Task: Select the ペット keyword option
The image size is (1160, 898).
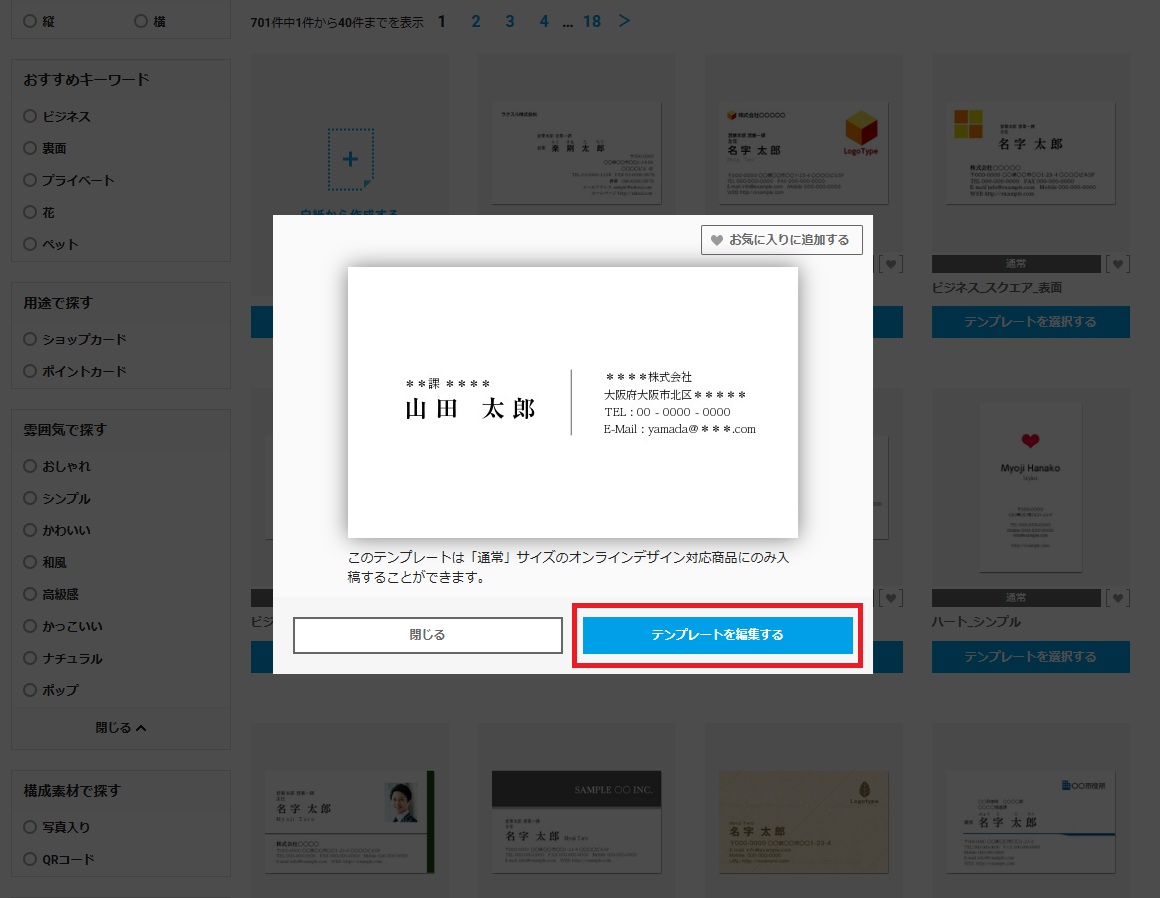Action: [x=30, y=244]
